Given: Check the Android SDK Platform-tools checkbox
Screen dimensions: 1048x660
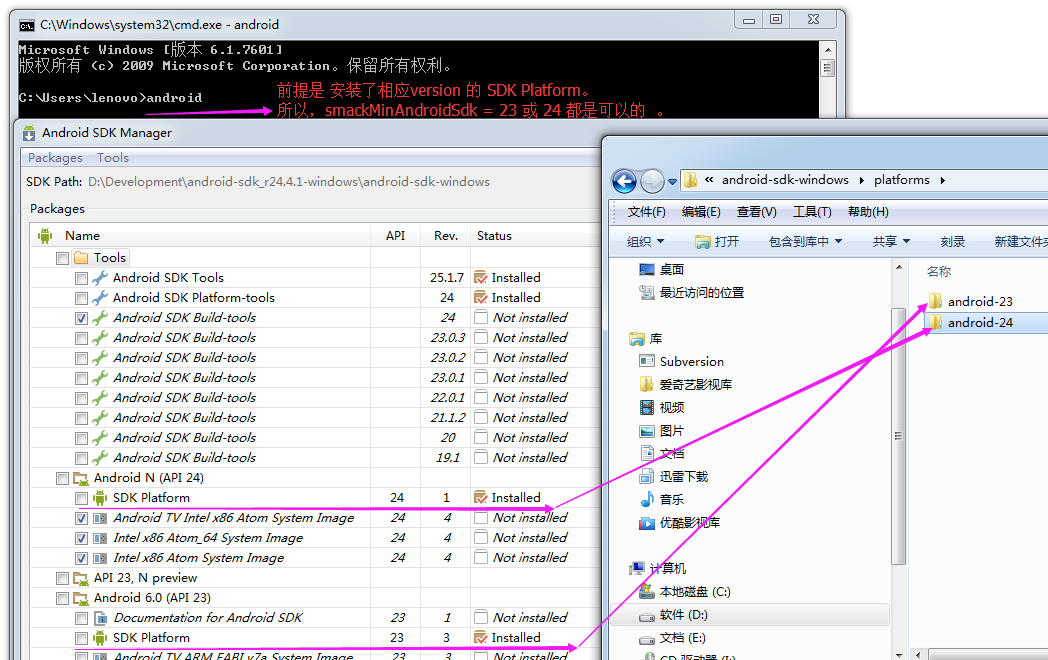Looking at the screenshot, I should (81, 298).
